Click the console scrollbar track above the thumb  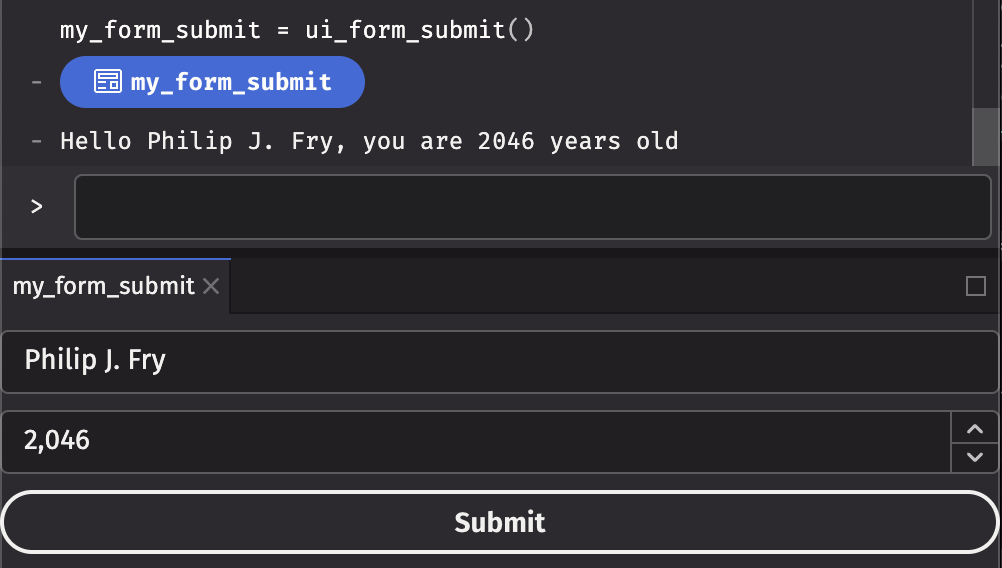click(986, 50)
